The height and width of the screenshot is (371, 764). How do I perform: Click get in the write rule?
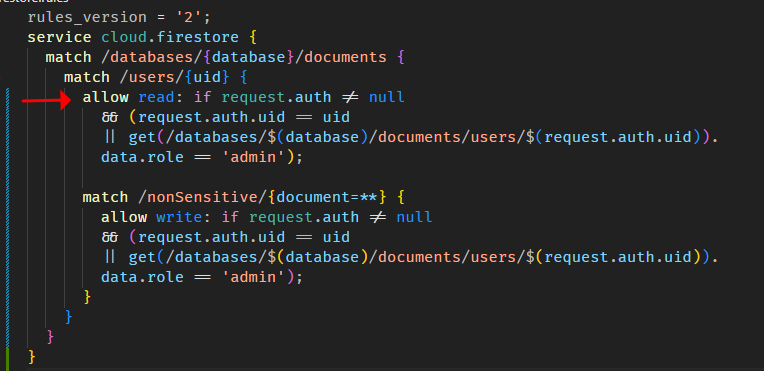tap(142, 257)
